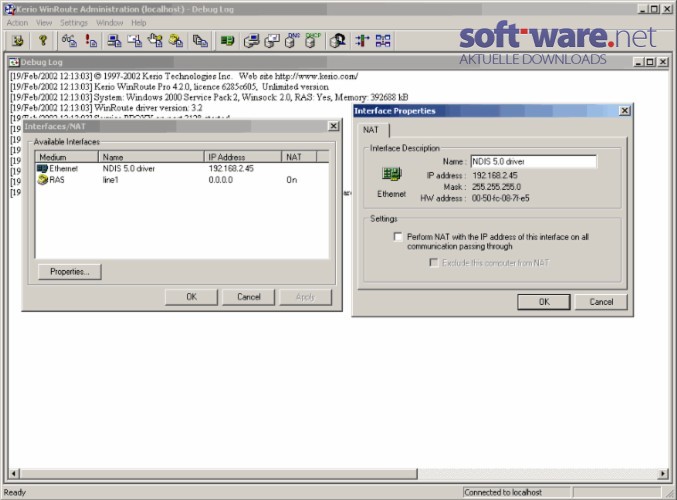
Task: Open the port mapping toolbar icon
Action: tap(383, 41)
